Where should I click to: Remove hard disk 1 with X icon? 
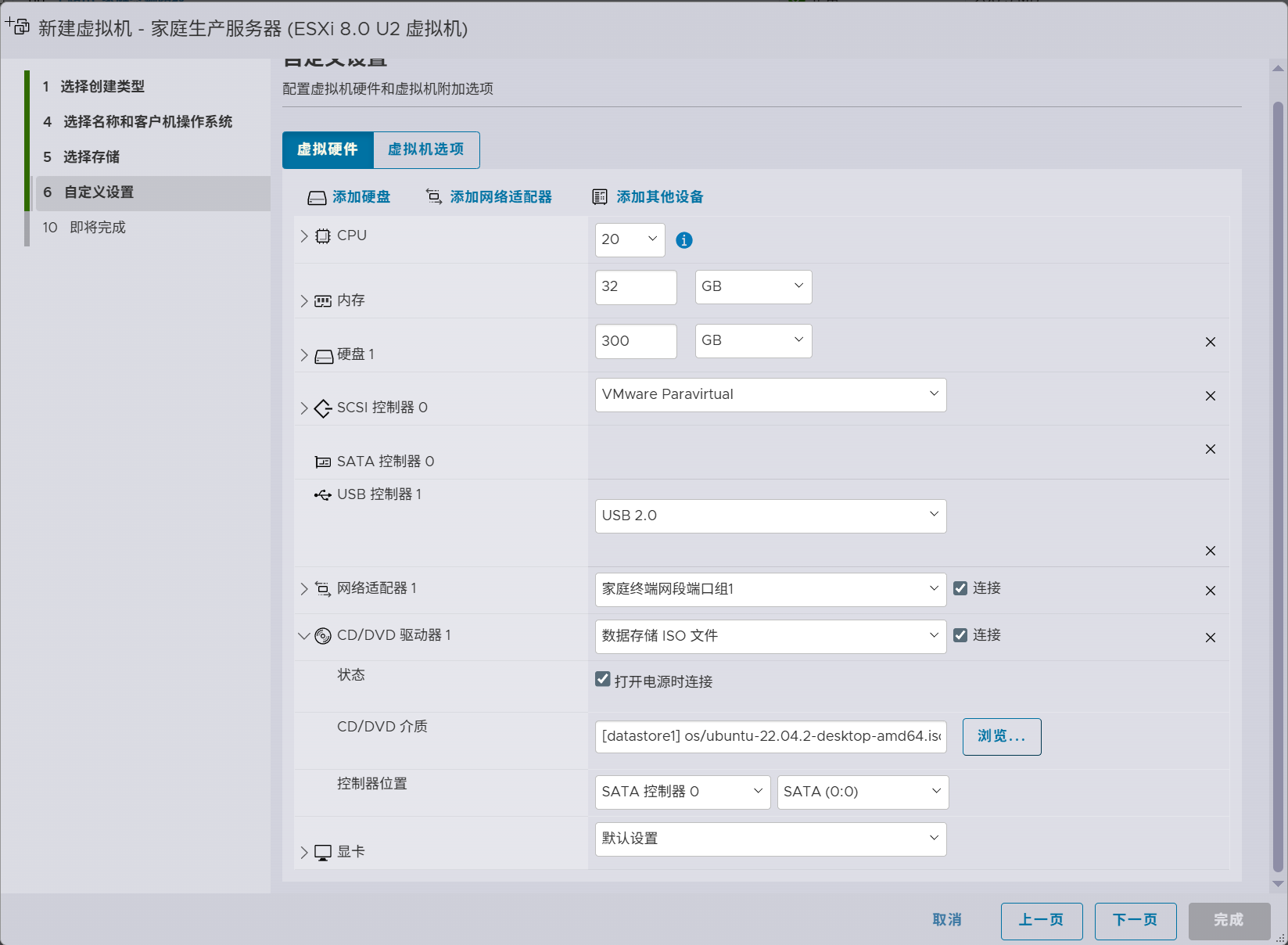point(1210,342)
